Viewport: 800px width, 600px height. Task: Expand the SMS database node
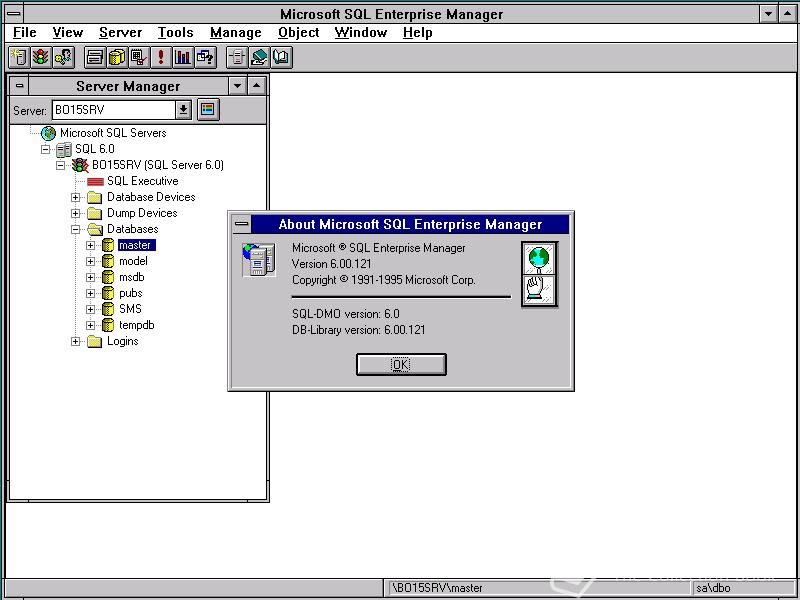point(90,310)
